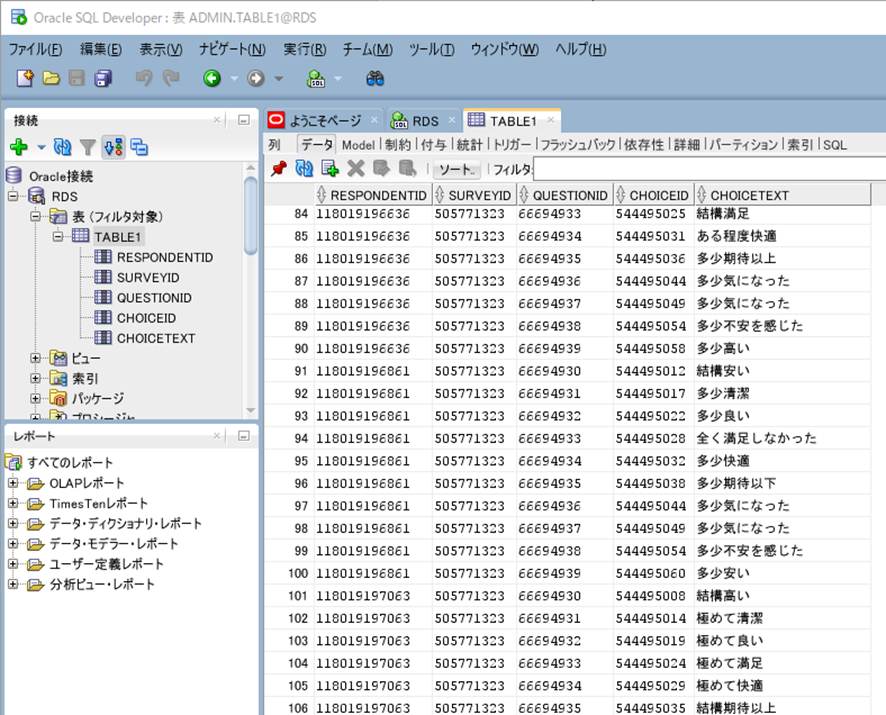This screenshot has width=886, height=715.
Task: Switch to the 制約 tab
Action: pyautogui.click(x=398, y=145)
